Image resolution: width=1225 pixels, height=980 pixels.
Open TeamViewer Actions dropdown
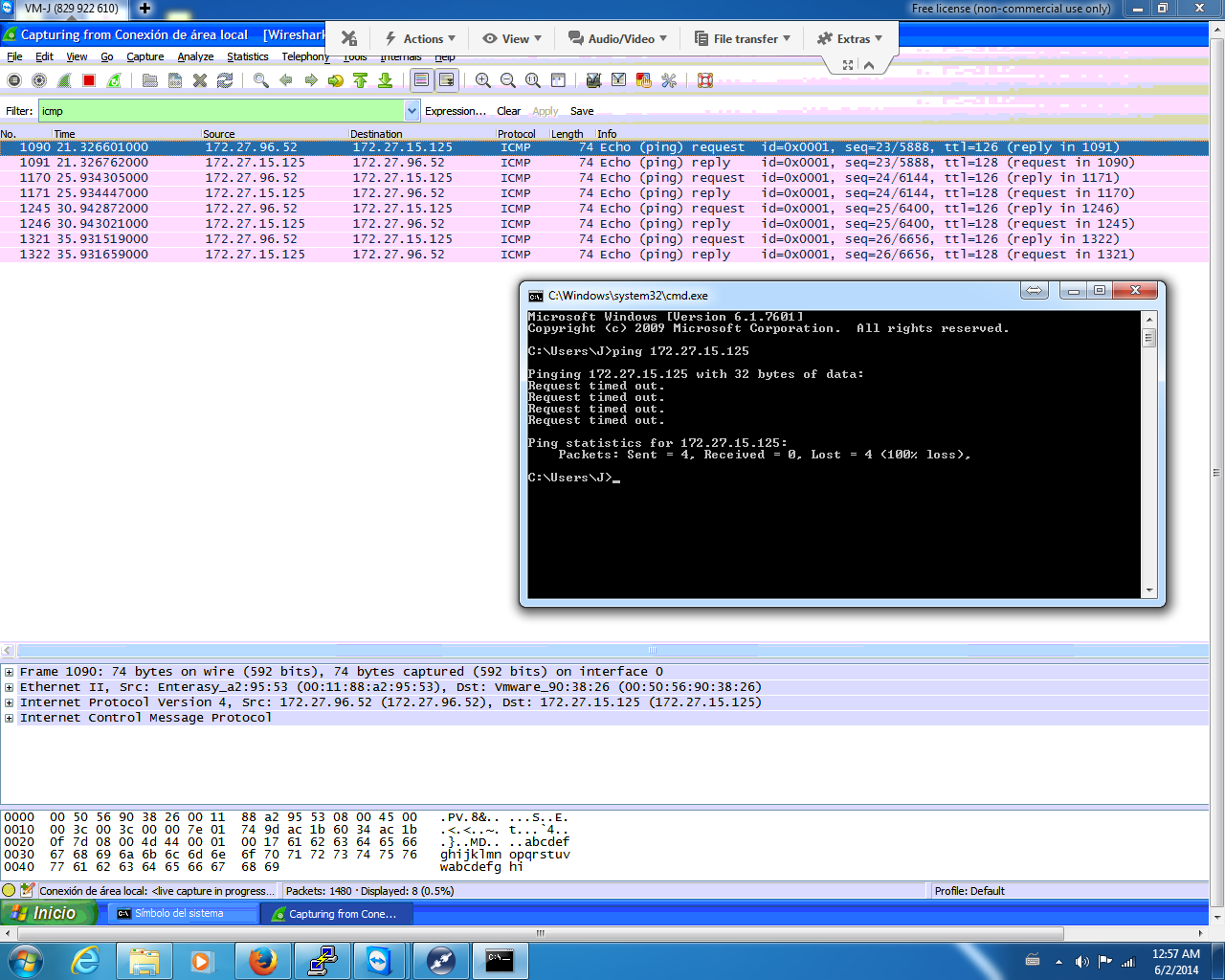[420, 39]
